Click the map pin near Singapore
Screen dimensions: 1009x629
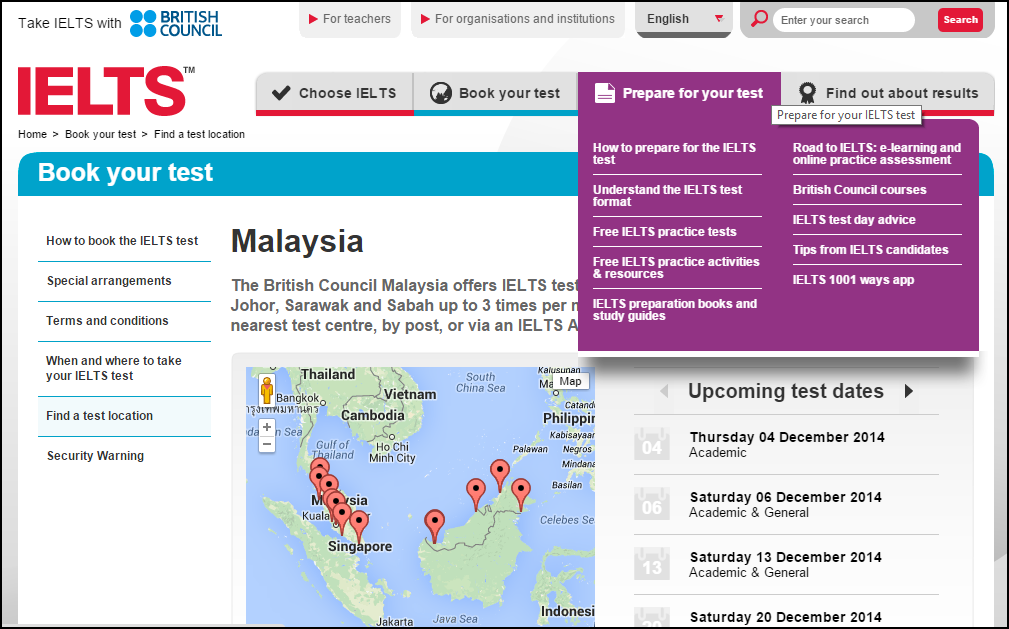click(359, 527)
